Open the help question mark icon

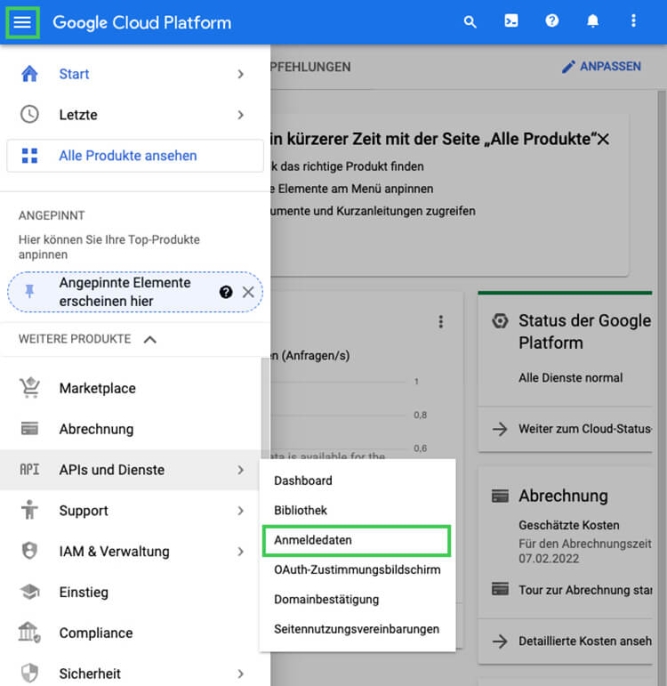coord(552,21)
